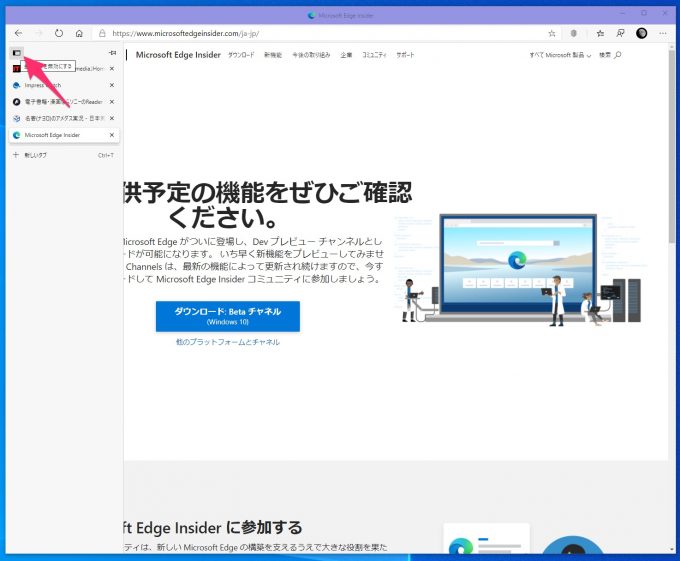
Task: Open the コミュニティ nav item
Action: pyautogui.click(x=374, y=55)
